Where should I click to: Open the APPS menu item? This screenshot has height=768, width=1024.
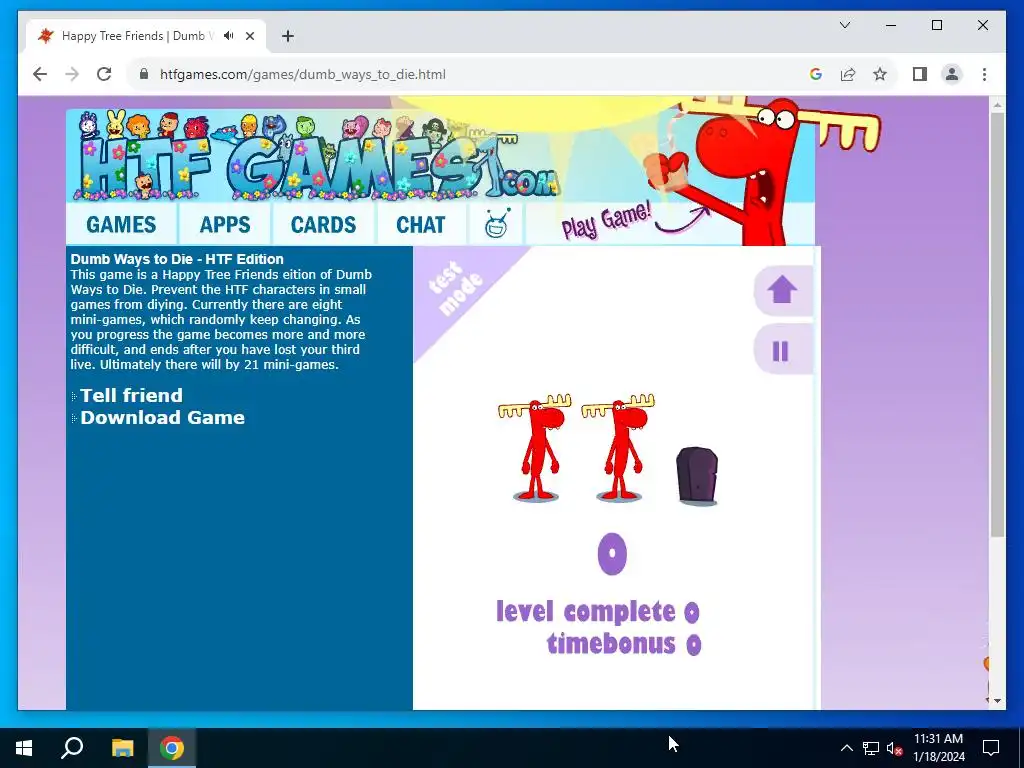coord(225,225)
